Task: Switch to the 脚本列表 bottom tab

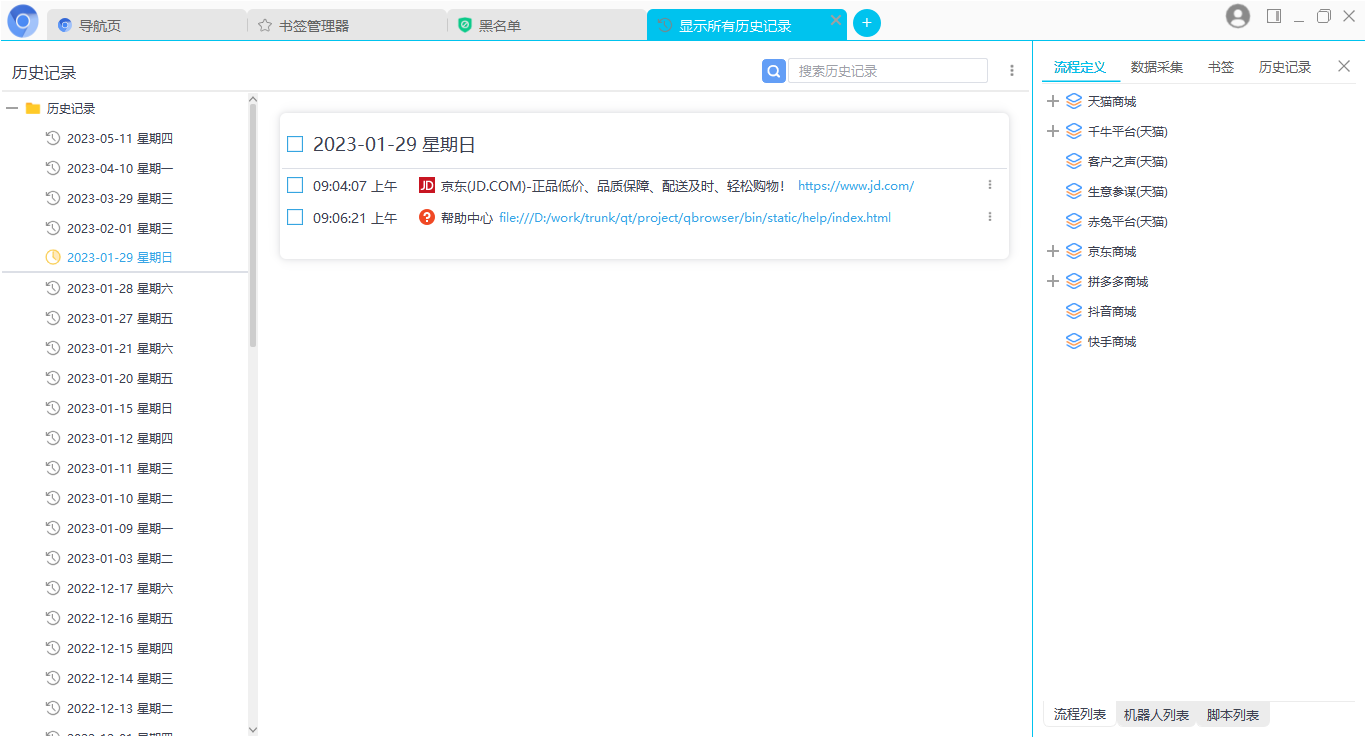Action: point(1233,714)
